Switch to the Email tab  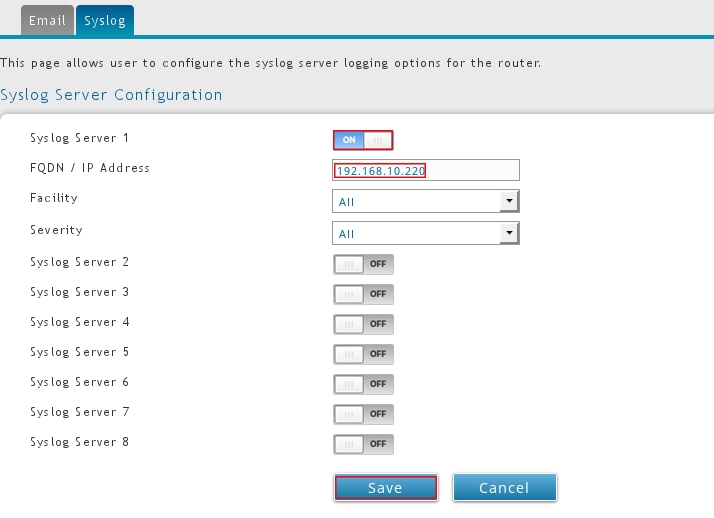[47, 20]
